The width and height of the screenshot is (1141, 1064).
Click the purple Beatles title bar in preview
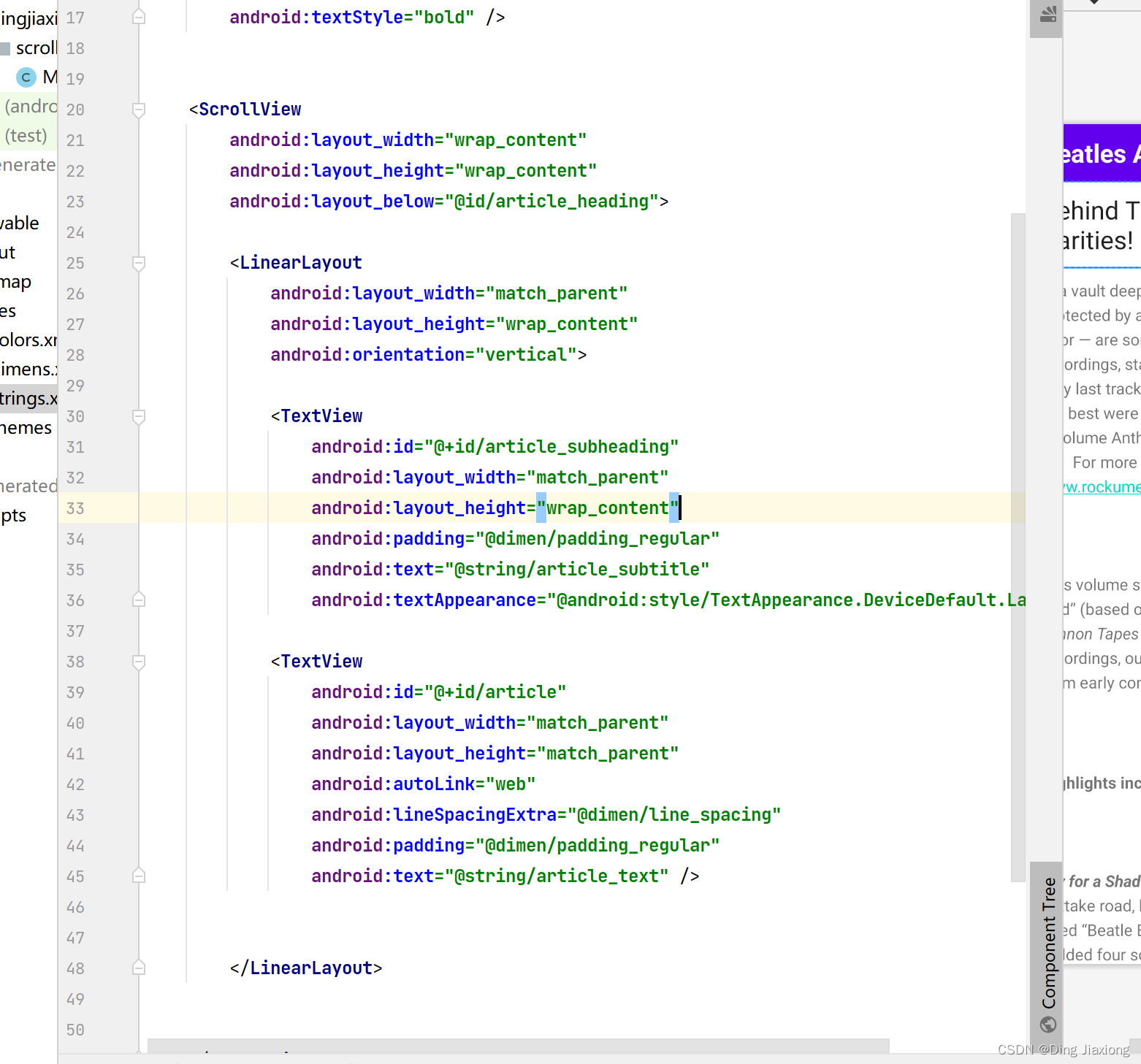[x=1102, y=153]
